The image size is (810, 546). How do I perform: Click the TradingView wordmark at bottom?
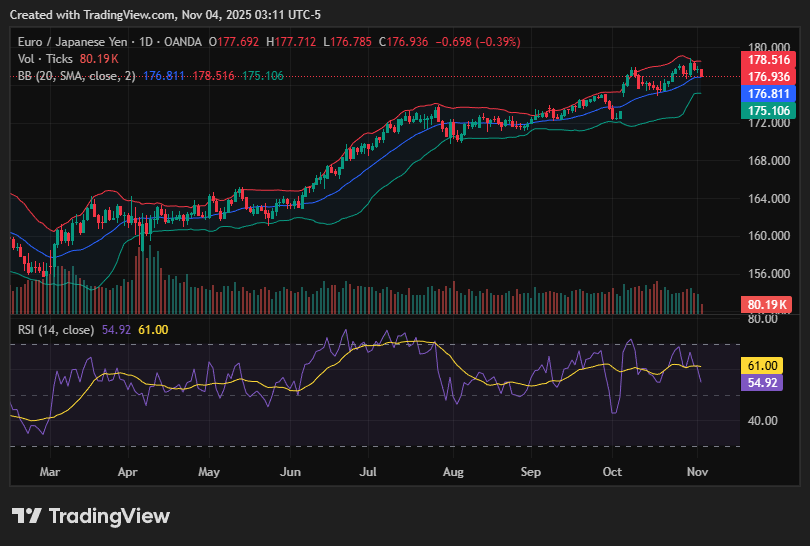[x=109, y=516]
